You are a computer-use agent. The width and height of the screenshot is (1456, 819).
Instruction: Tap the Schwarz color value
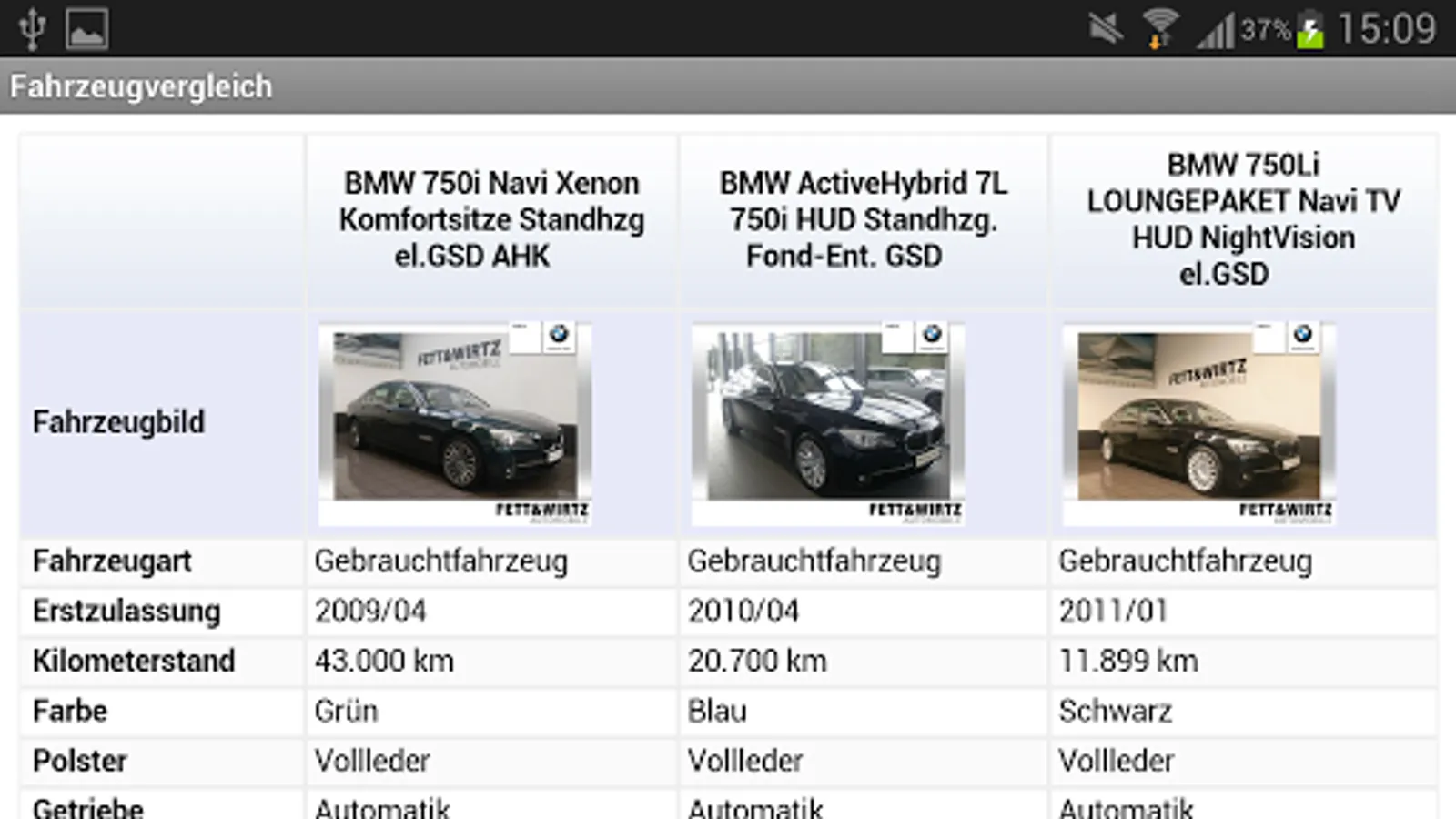pos(1116,711)
